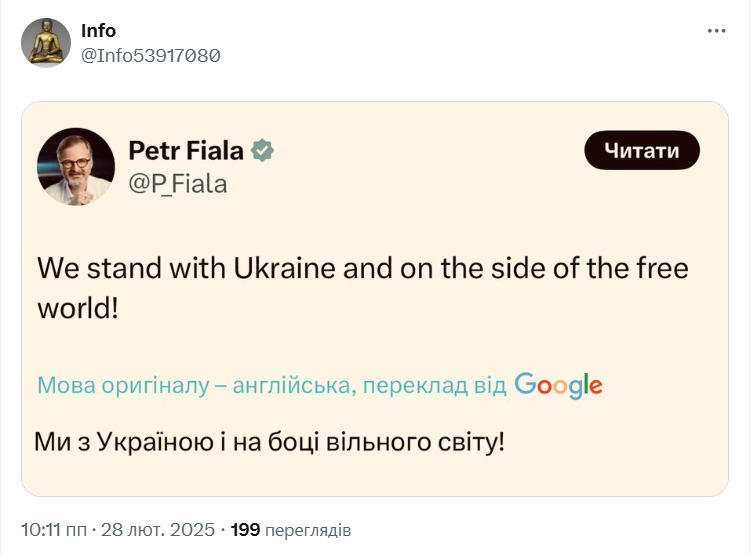
Task: Open the three-dot more options menu
Action: coord(717,31)
